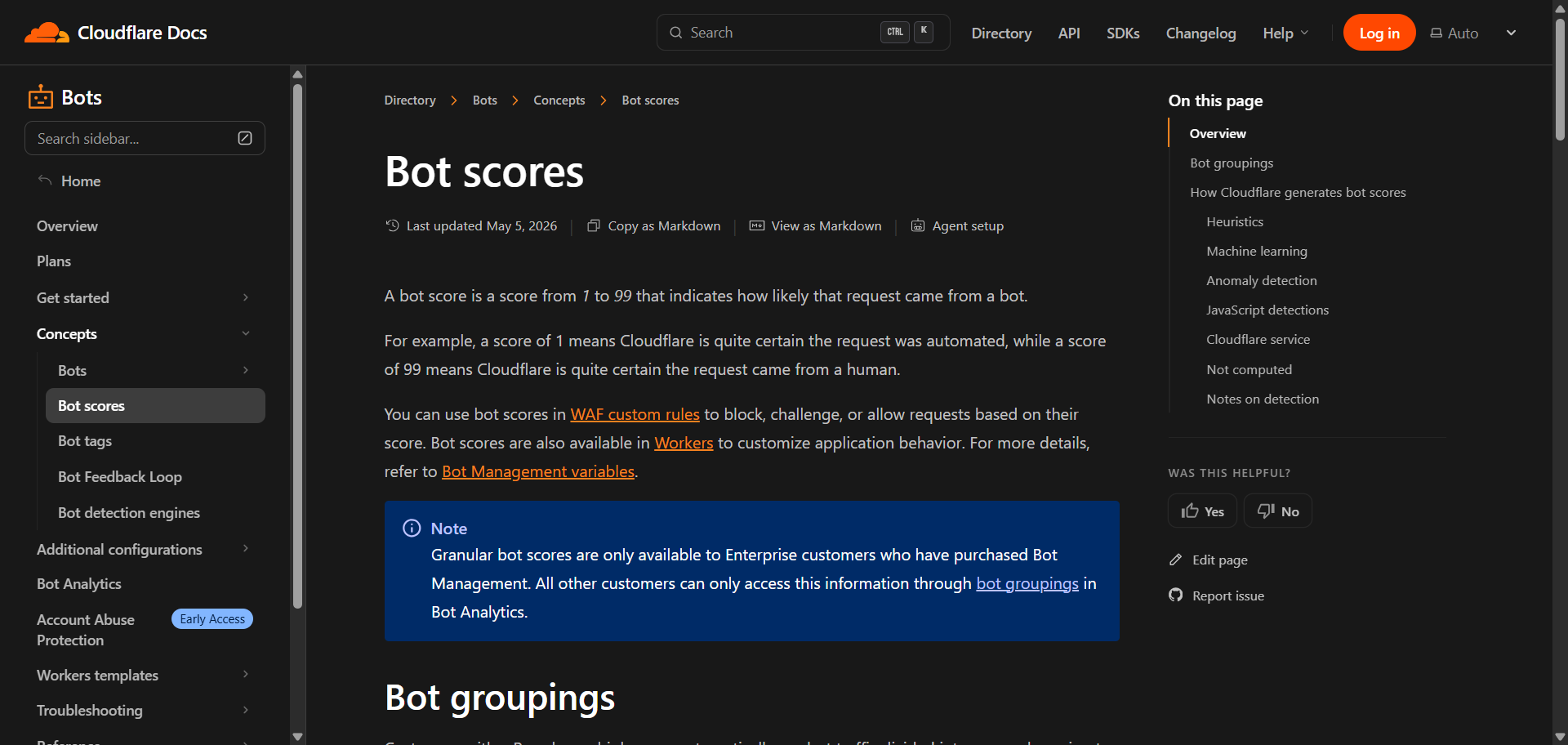Image resolution: width=1568 pixels, height=745 pixels.
Task: Open bot groupings link in Note
Action: click(1027, 583)
